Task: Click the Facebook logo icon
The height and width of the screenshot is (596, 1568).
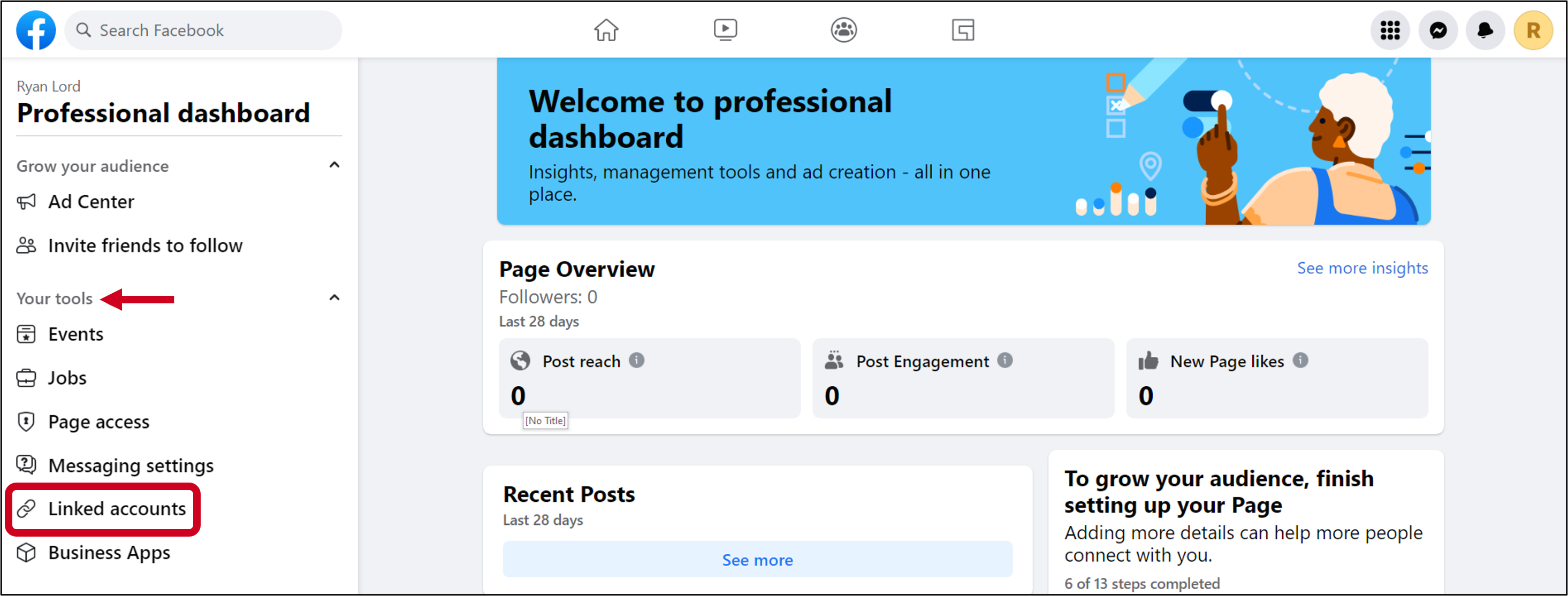Action: 36,30
